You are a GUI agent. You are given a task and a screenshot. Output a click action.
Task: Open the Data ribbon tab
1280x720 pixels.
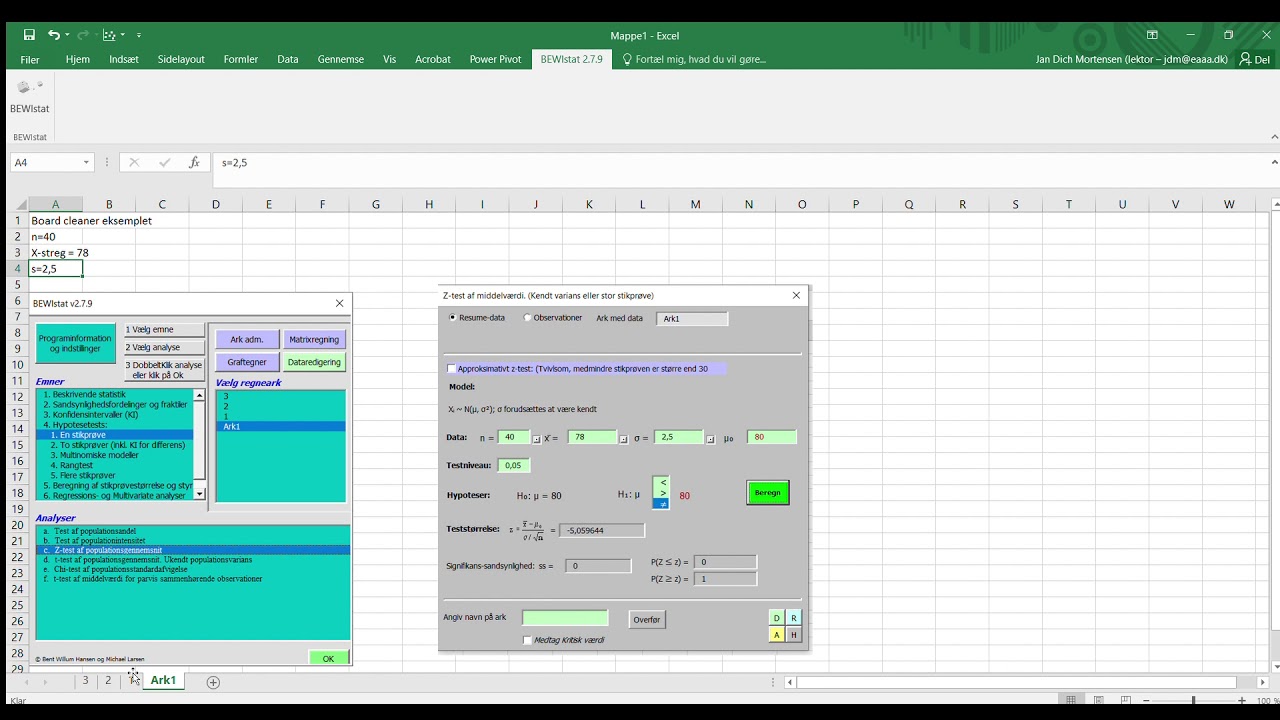288,59
